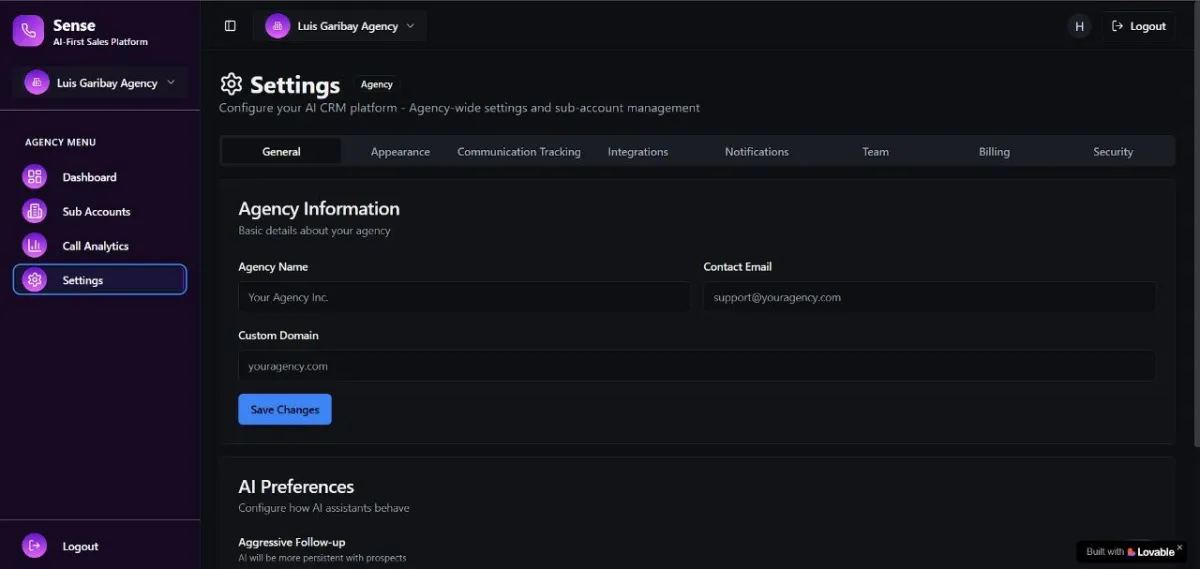Switch to the Appearance tab

[400, 152]
